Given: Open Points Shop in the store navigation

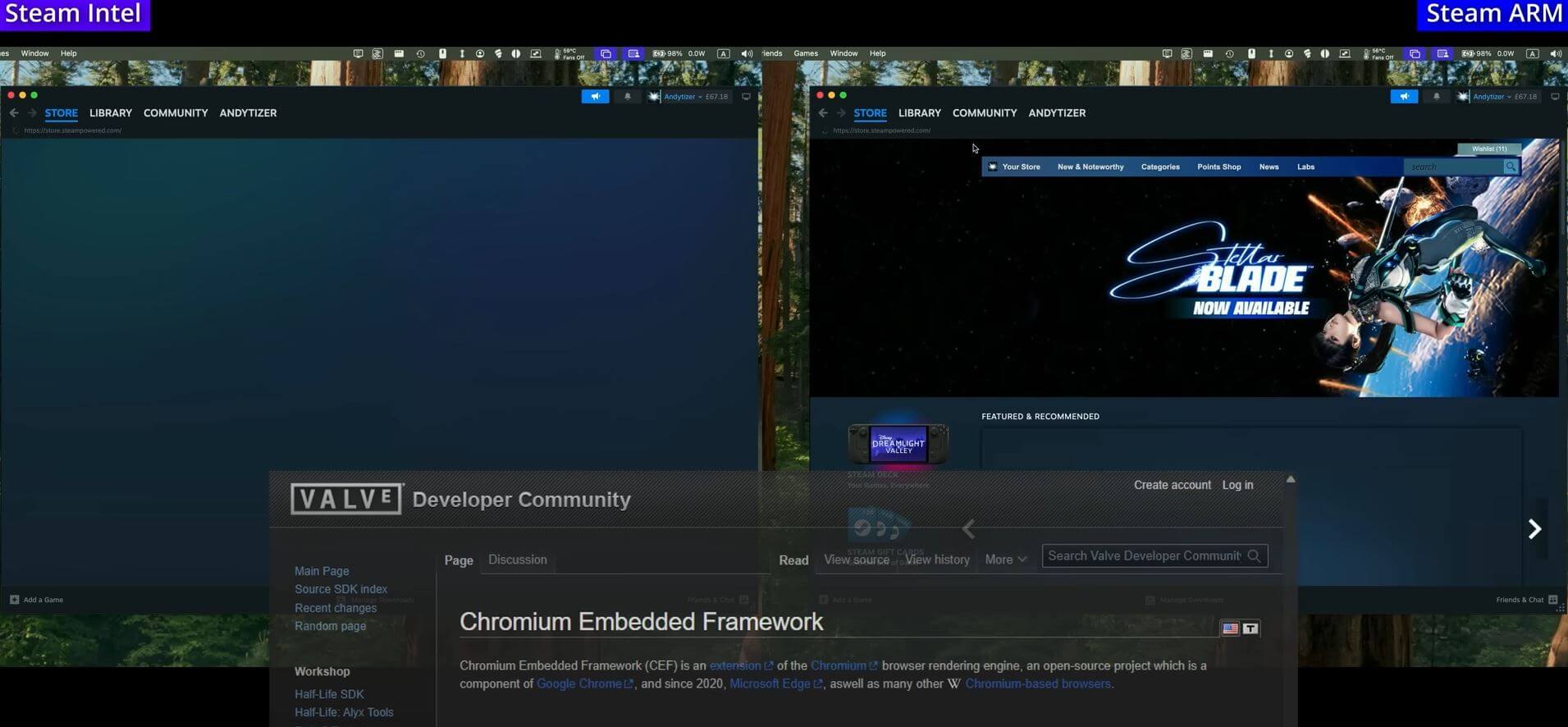Looking at the screenshot, I should pyautogui.click(x=1218, y=167).
